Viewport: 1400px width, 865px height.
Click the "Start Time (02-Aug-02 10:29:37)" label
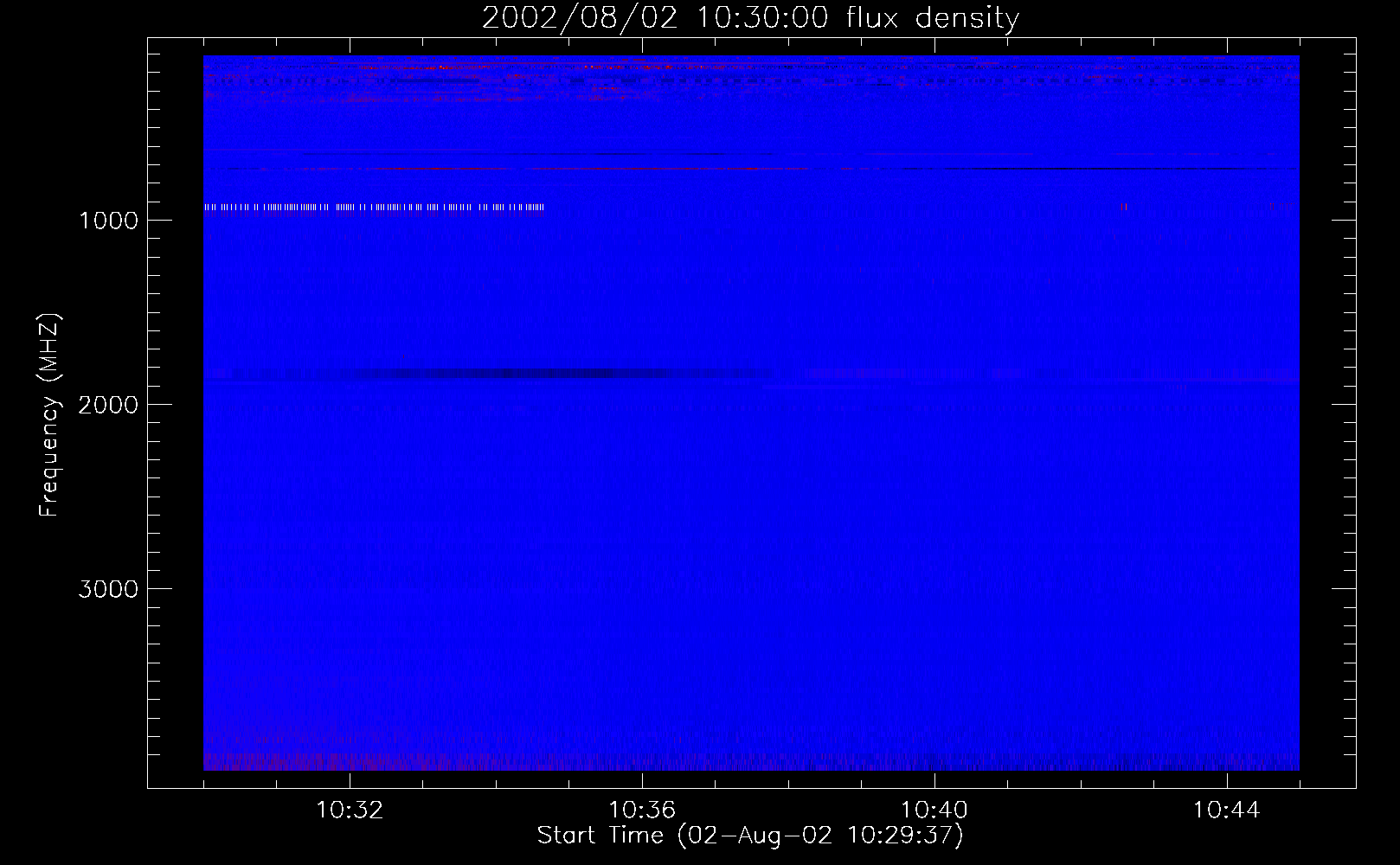(750, 836)
